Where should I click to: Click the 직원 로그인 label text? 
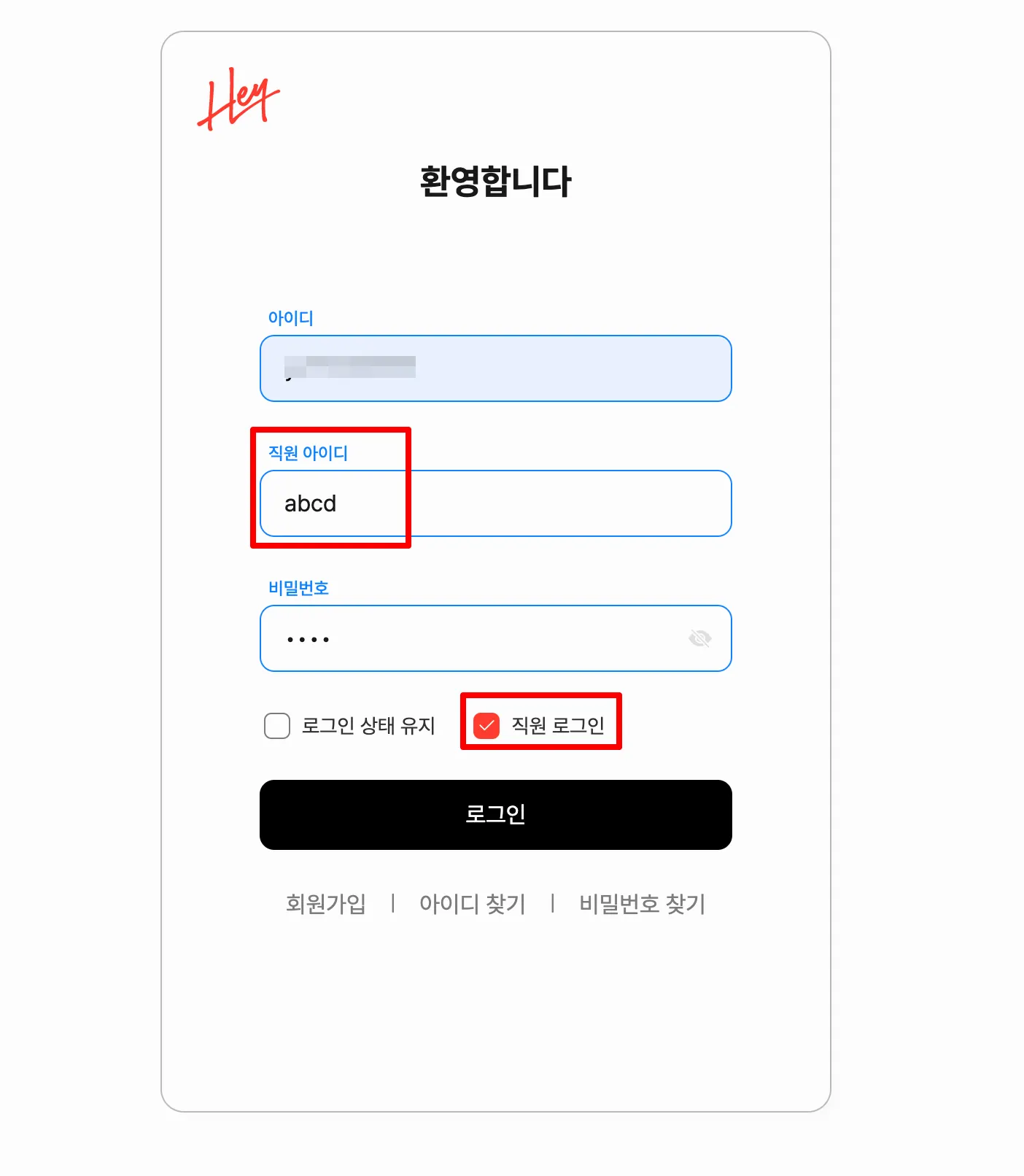(x=558, y=726)
